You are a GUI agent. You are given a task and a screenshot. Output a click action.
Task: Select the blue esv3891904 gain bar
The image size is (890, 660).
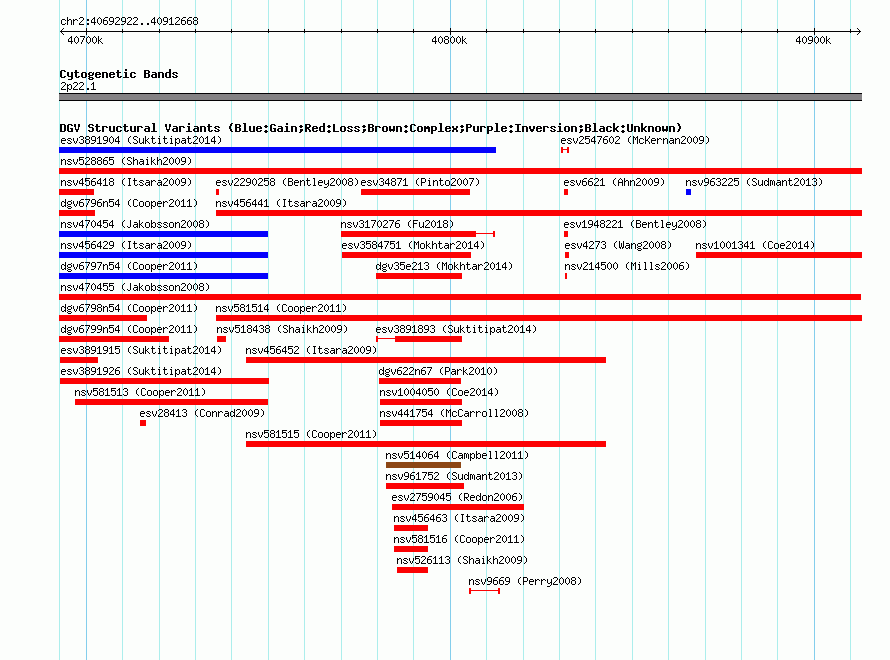[x=278, y=150]
